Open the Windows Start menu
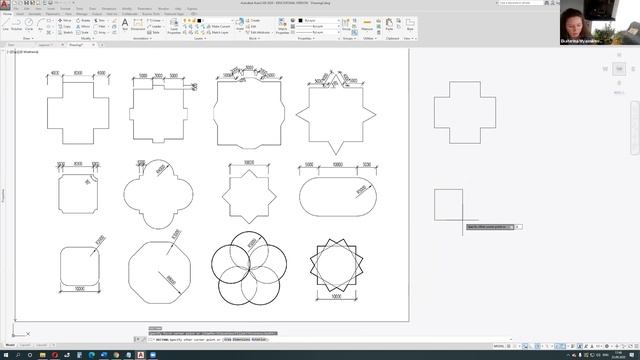The image size is (640, 360). pos(6,355)
